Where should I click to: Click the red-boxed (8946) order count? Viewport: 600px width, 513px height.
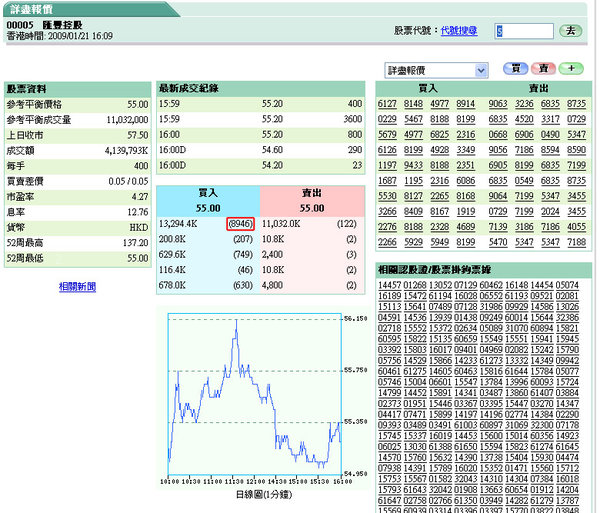point(240,224)
